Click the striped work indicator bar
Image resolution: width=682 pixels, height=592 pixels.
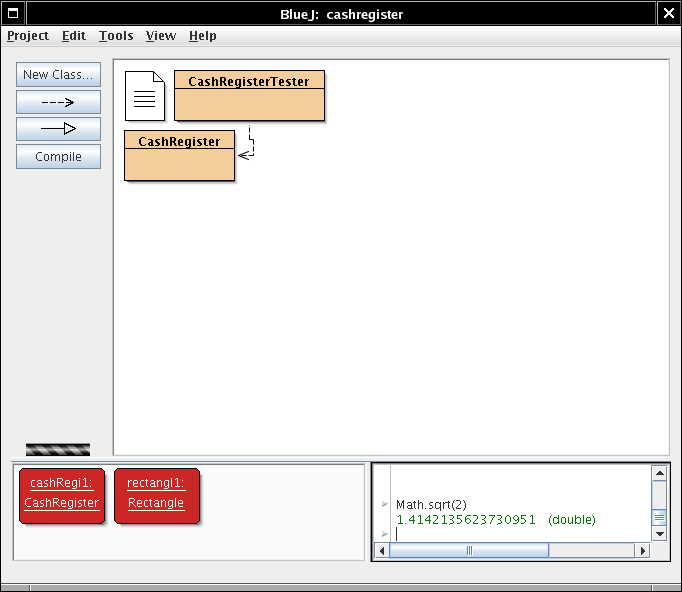point(58,450)
